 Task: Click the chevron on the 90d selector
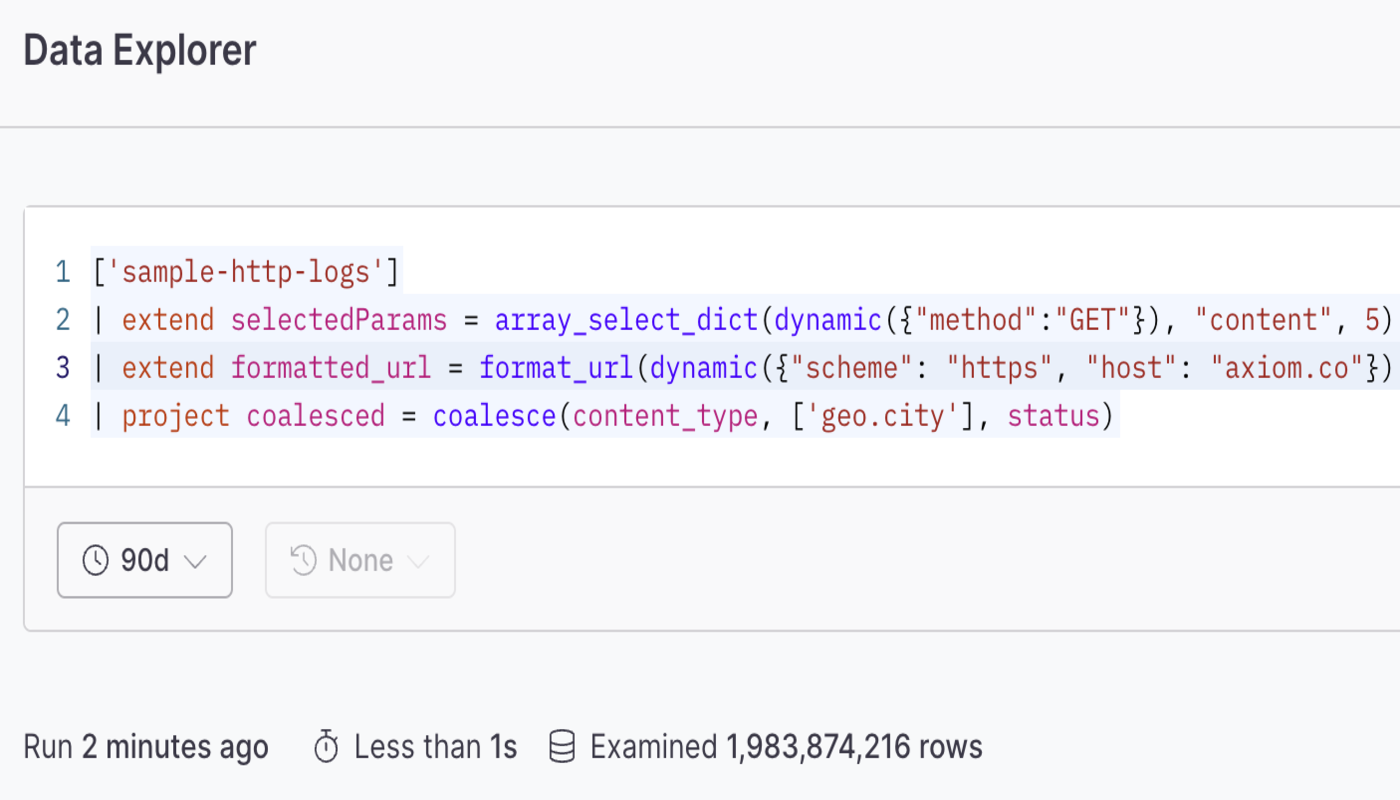click(x=196, y=560)
